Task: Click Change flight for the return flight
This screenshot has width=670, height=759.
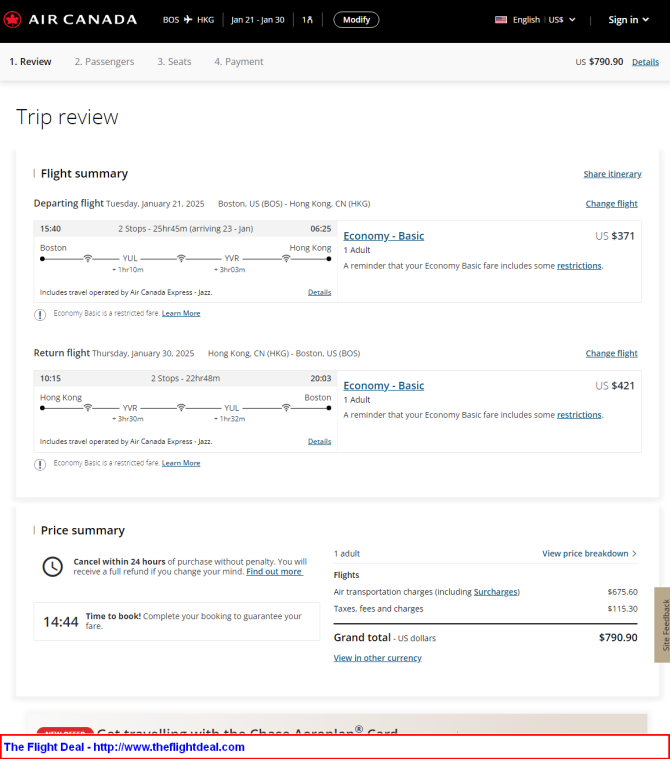Action: coord(611,353)
